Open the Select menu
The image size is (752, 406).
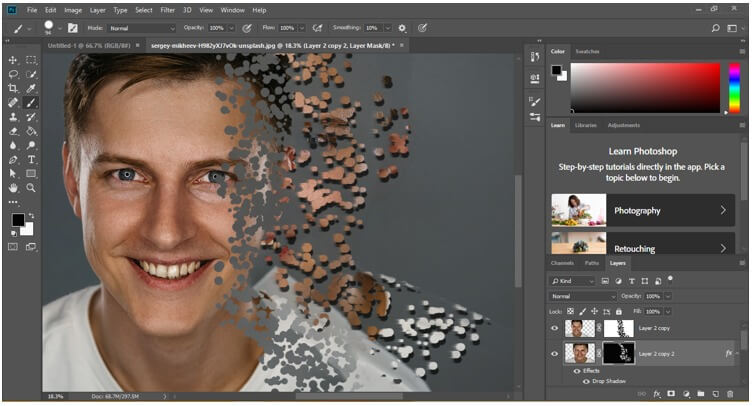tap(143, 10)
